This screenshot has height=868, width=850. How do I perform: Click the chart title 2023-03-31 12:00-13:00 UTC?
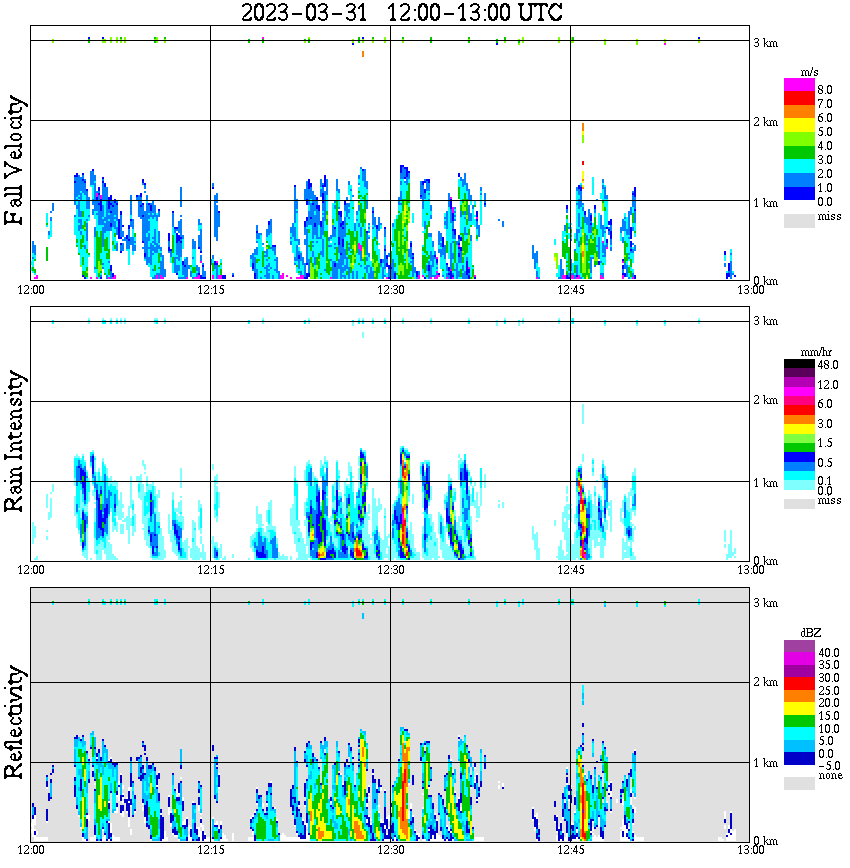(x=401, y=12)
